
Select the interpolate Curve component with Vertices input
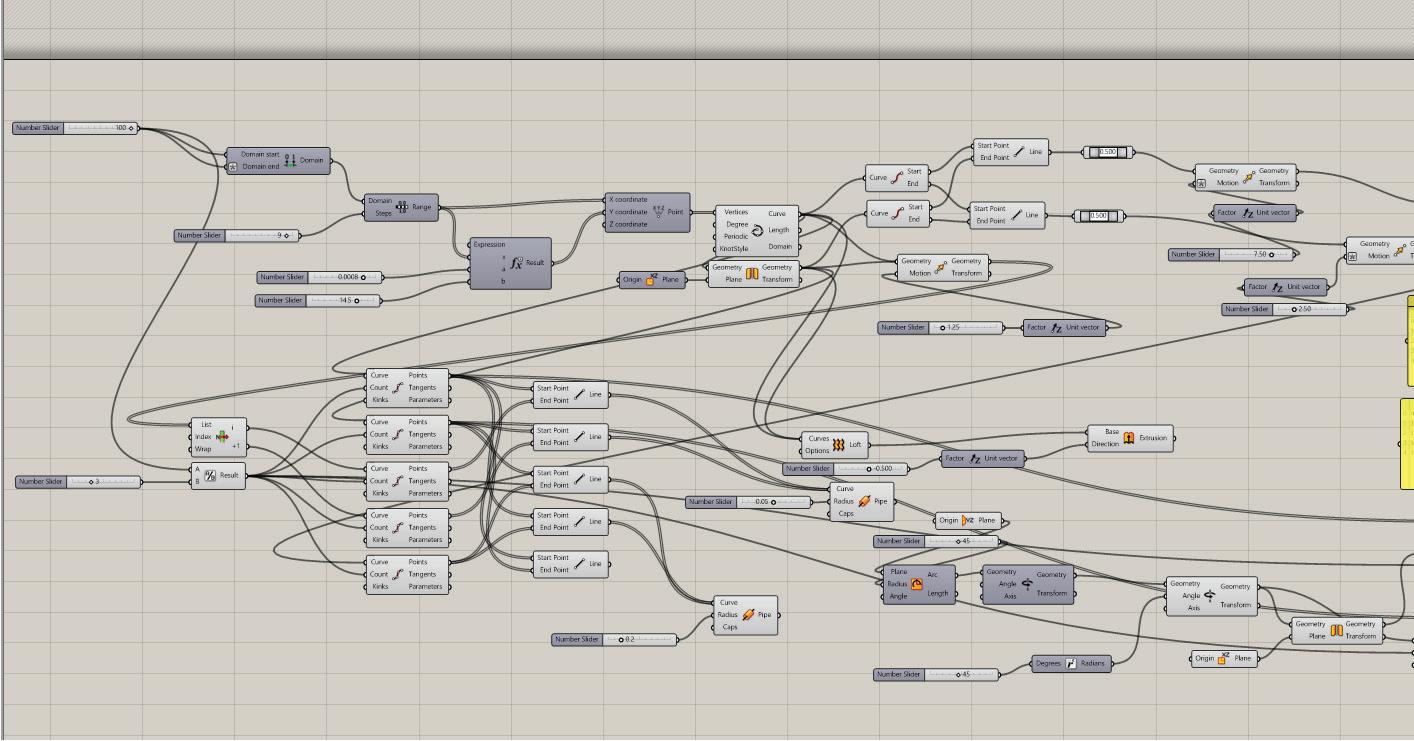757,230
